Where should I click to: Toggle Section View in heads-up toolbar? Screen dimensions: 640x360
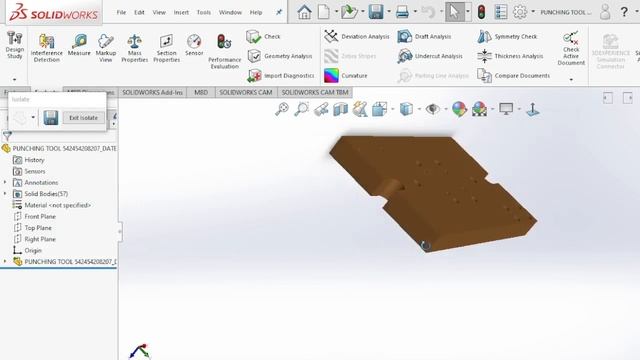340,109
